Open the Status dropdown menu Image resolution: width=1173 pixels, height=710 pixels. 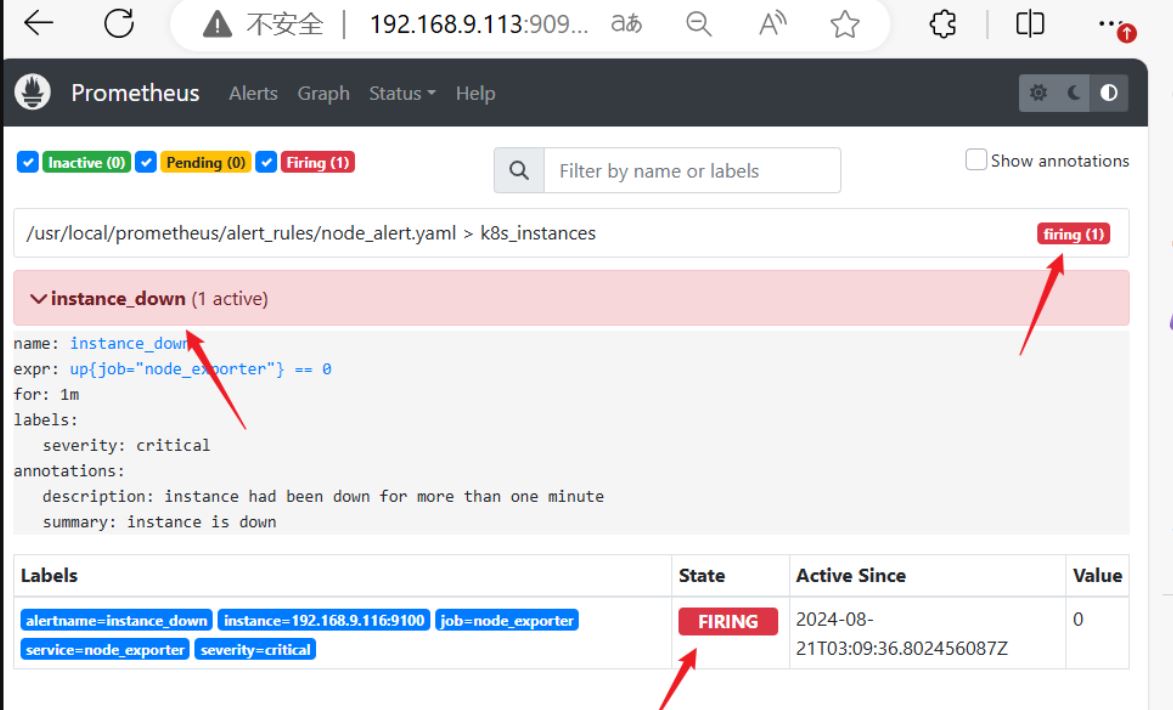[x=402, y=94]
